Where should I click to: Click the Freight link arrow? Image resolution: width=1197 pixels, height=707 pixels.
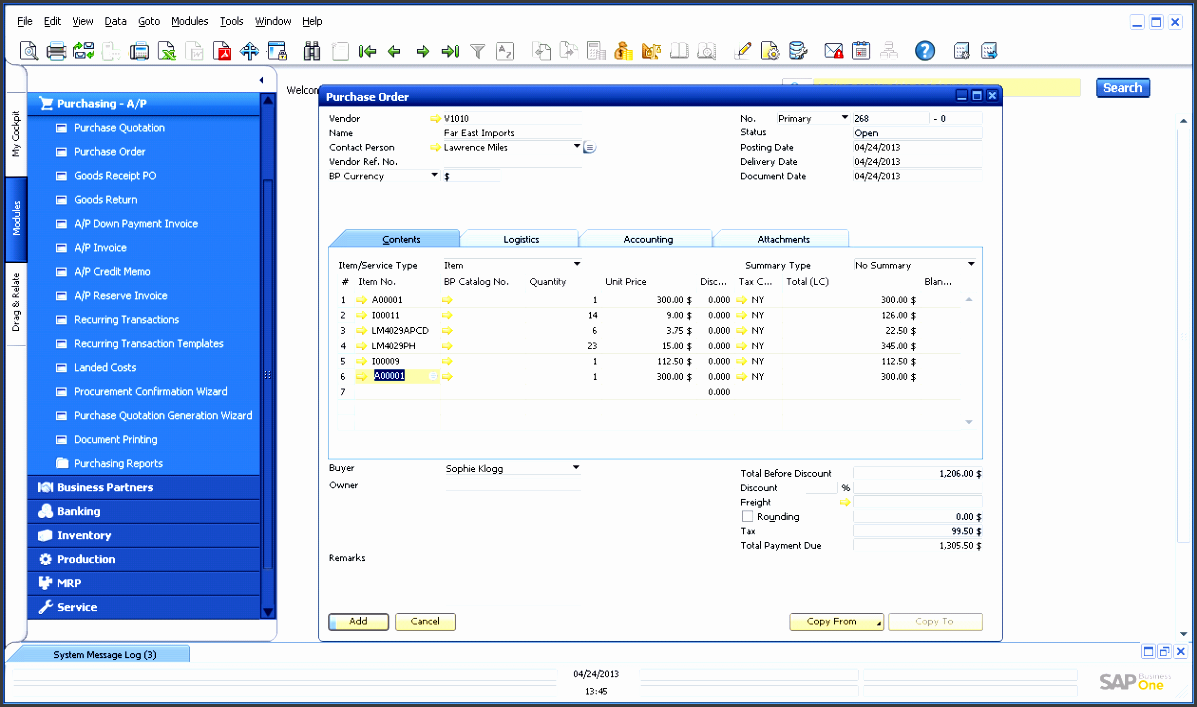coord(845,502)
